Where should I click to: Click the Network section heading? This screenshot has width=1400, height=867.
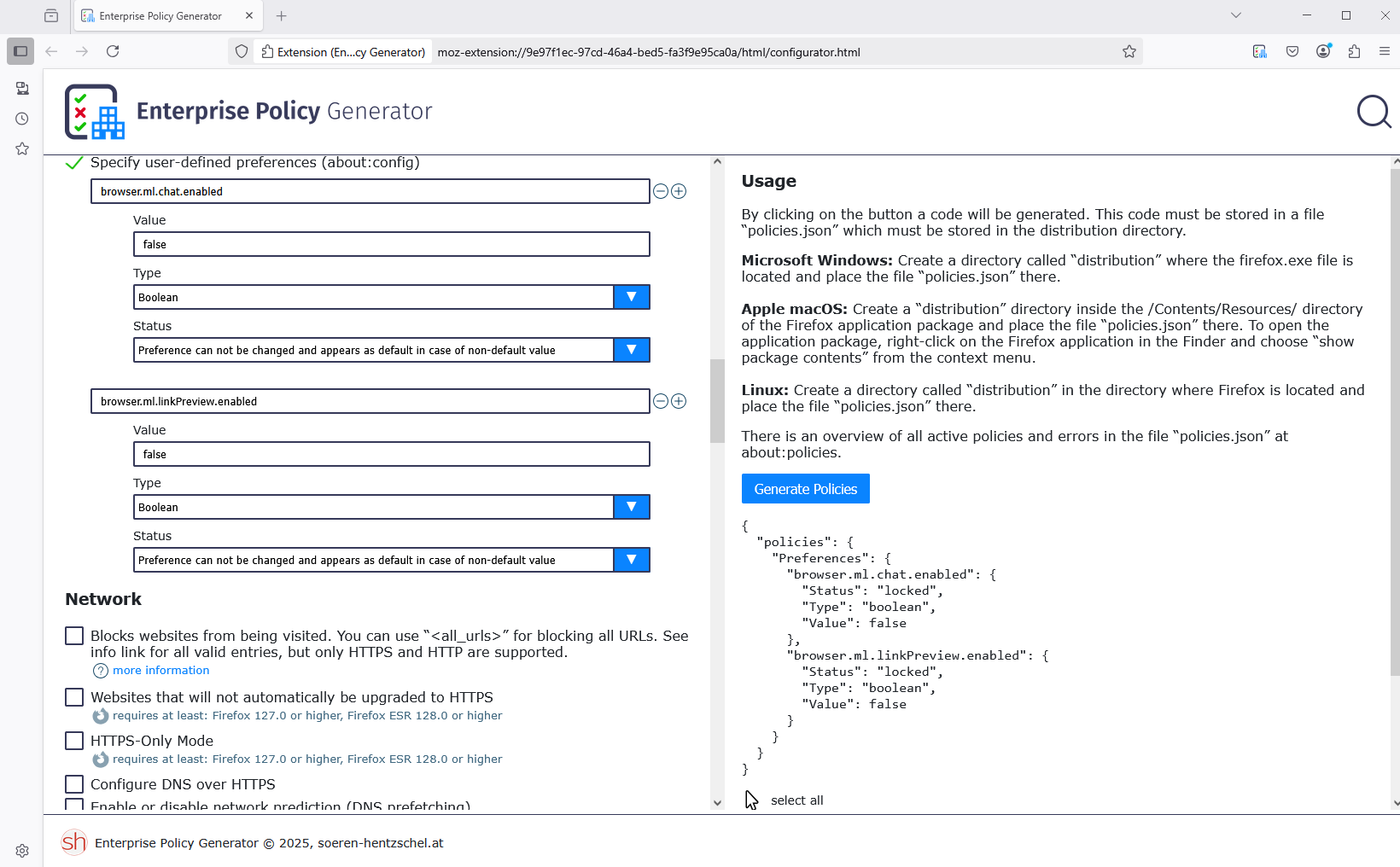point(103,599)
